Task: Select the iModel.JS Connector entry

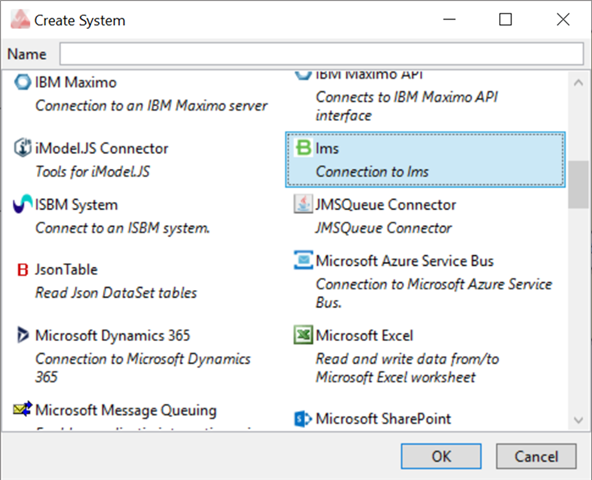Action: (x=102, y=148)
